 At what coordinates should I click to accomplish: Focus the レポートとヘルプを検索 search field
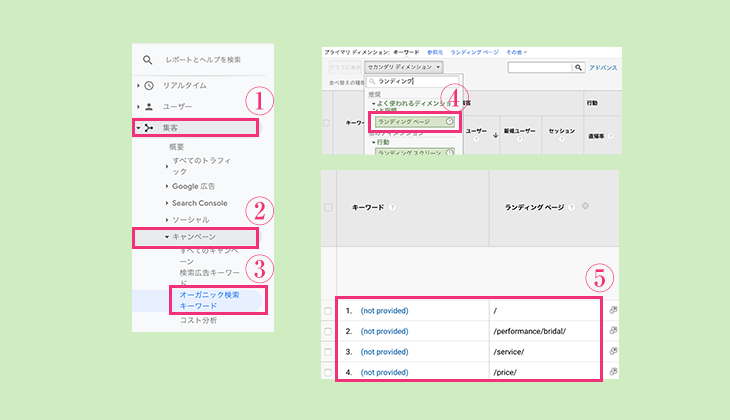click(203, 60)
